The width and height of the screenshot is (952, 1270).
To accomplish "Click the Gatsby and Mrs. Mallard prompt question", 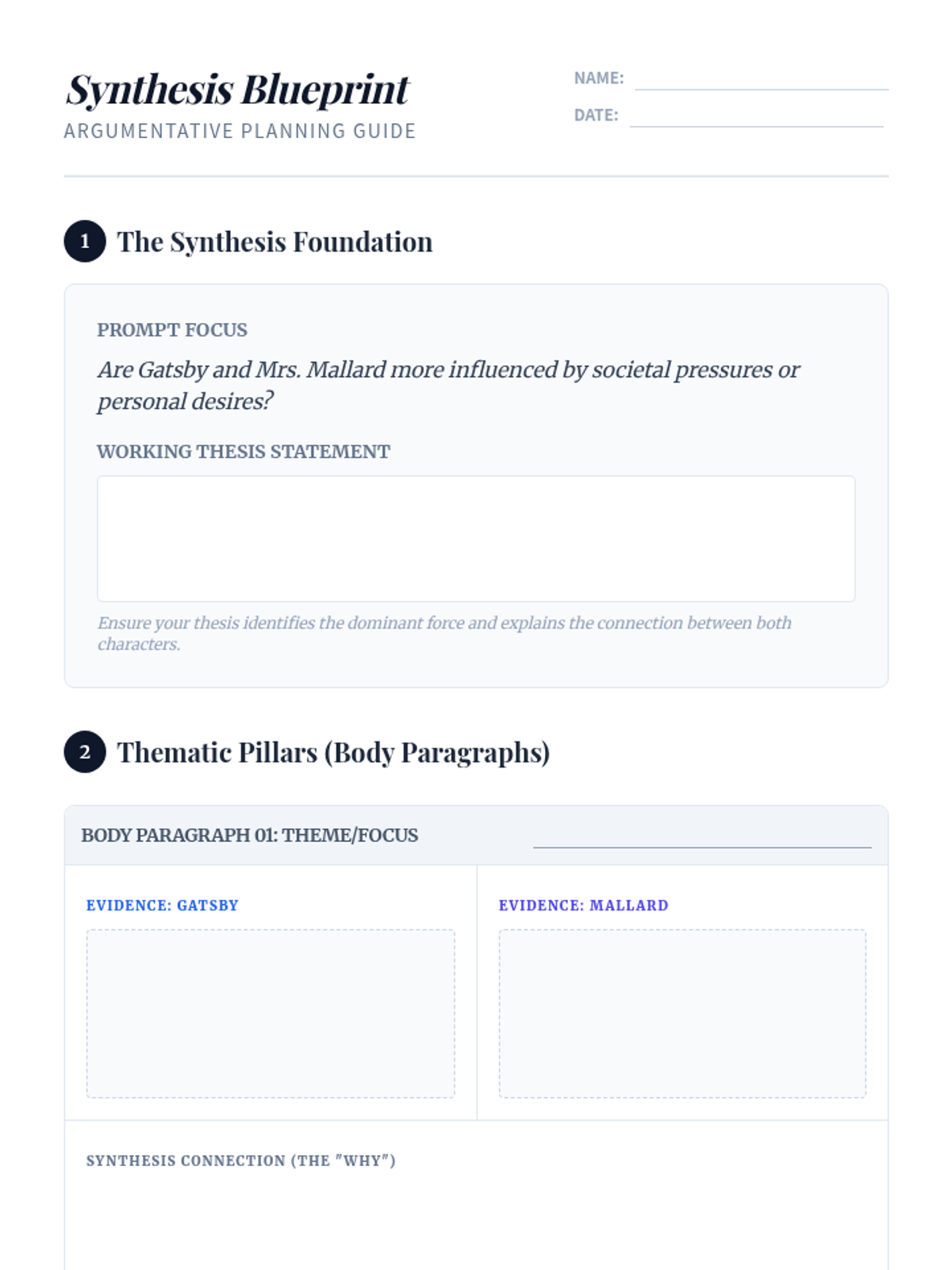I will click(448, 385).
